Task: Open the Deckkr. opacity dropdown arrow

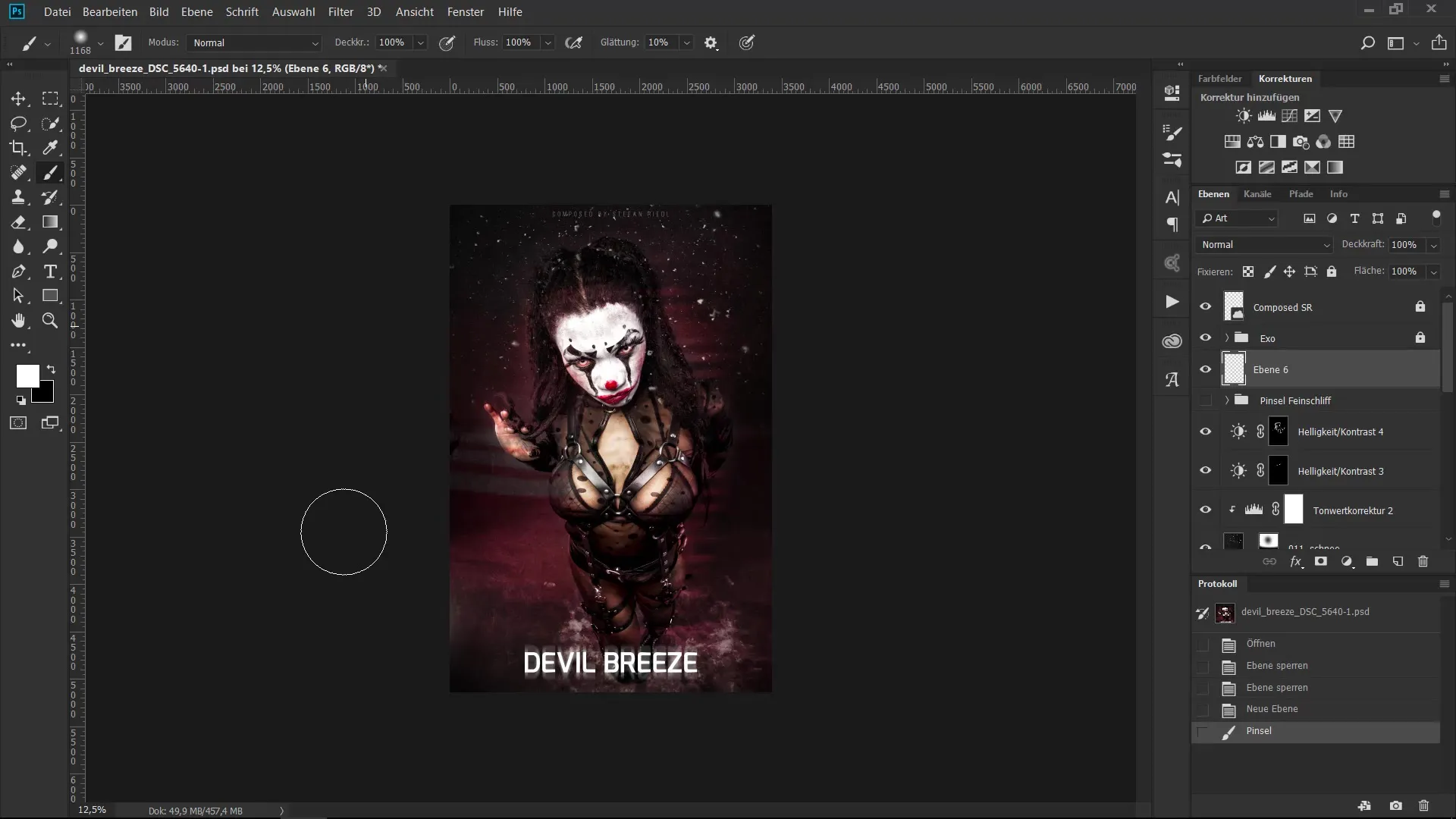Action: coord(421,43)
